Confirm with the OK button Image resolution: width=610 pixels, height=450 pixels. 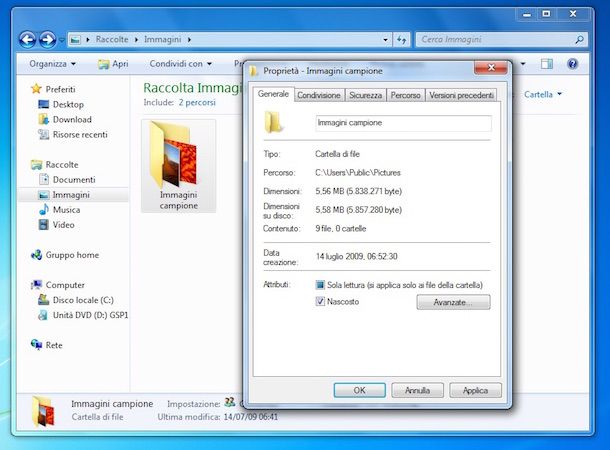359,390
